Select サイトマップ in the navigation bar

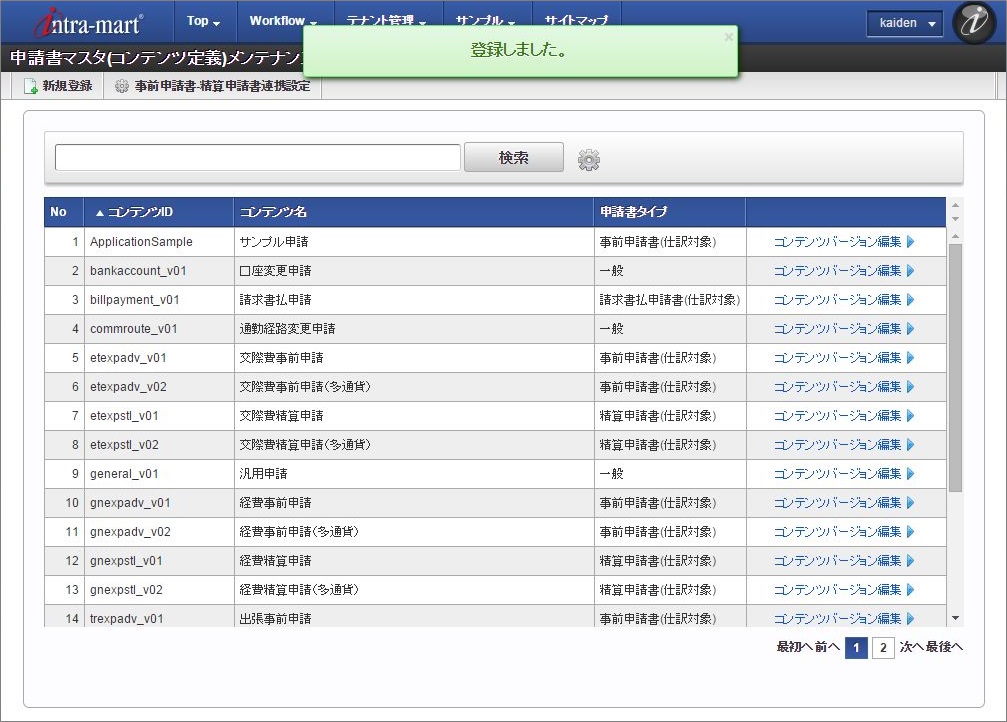point(575,17)
